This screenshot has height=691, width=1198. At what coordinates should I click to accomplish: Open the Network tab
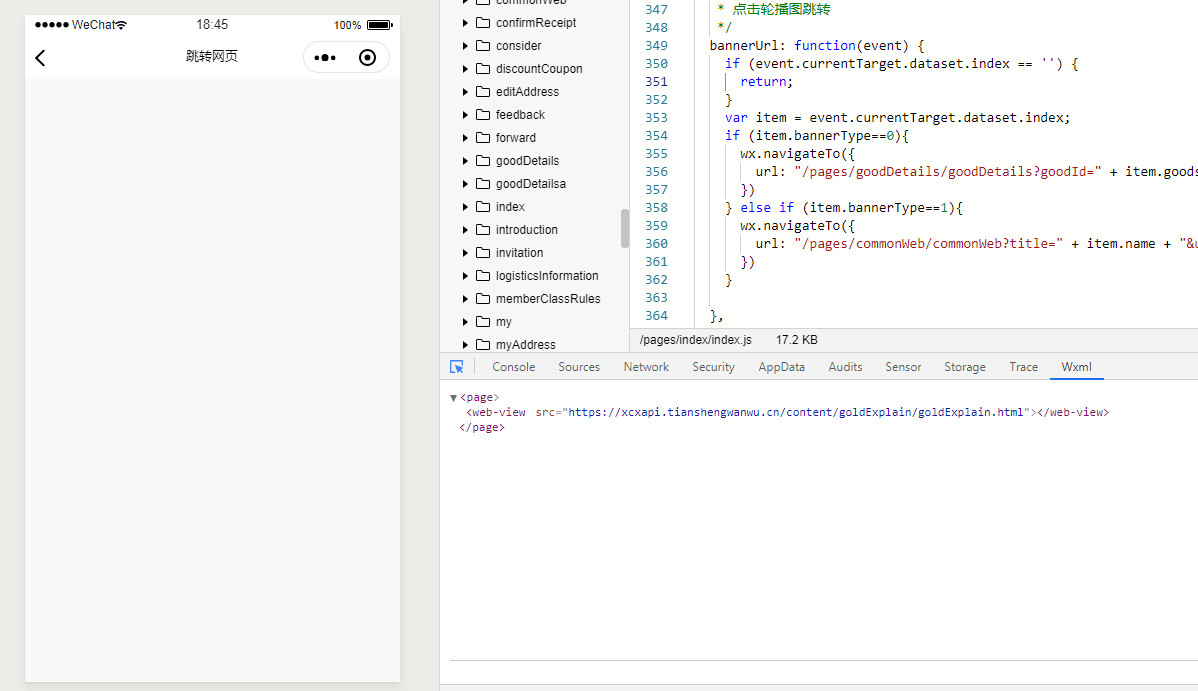(x=646, y=367)
